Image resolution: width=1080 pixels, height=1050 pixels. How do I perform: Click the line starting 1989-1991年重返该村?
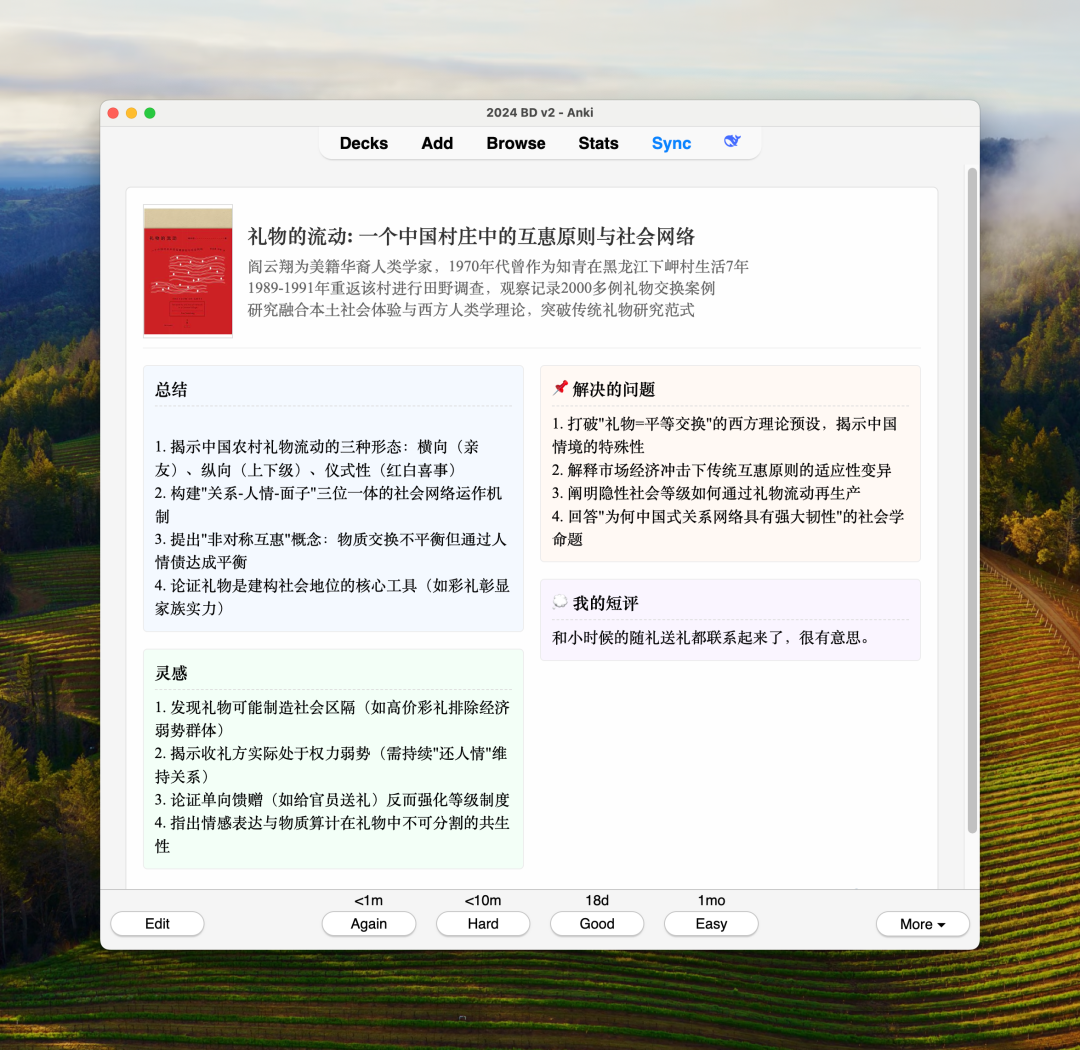coord(481,288)
